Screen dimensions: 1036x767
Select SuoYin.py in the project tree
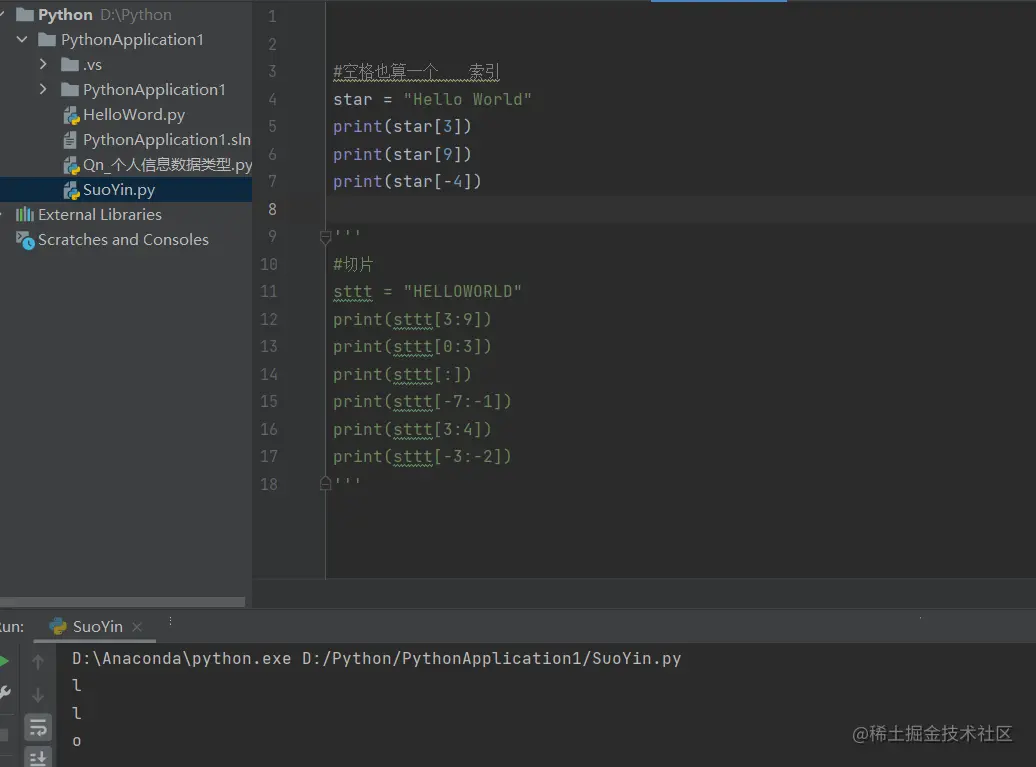119,190
